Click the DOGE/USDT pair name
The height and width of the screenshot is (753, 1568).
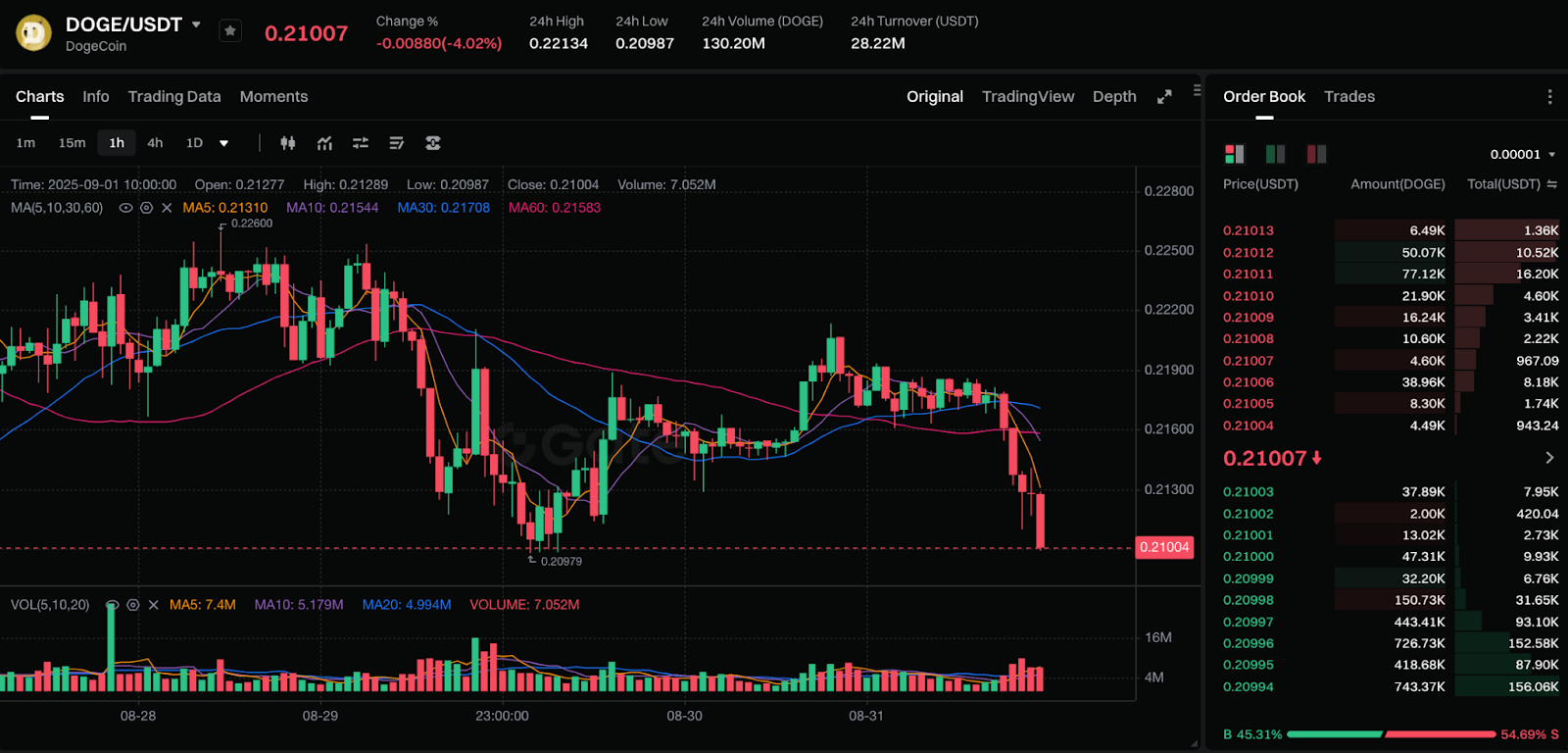click(123, 25)
